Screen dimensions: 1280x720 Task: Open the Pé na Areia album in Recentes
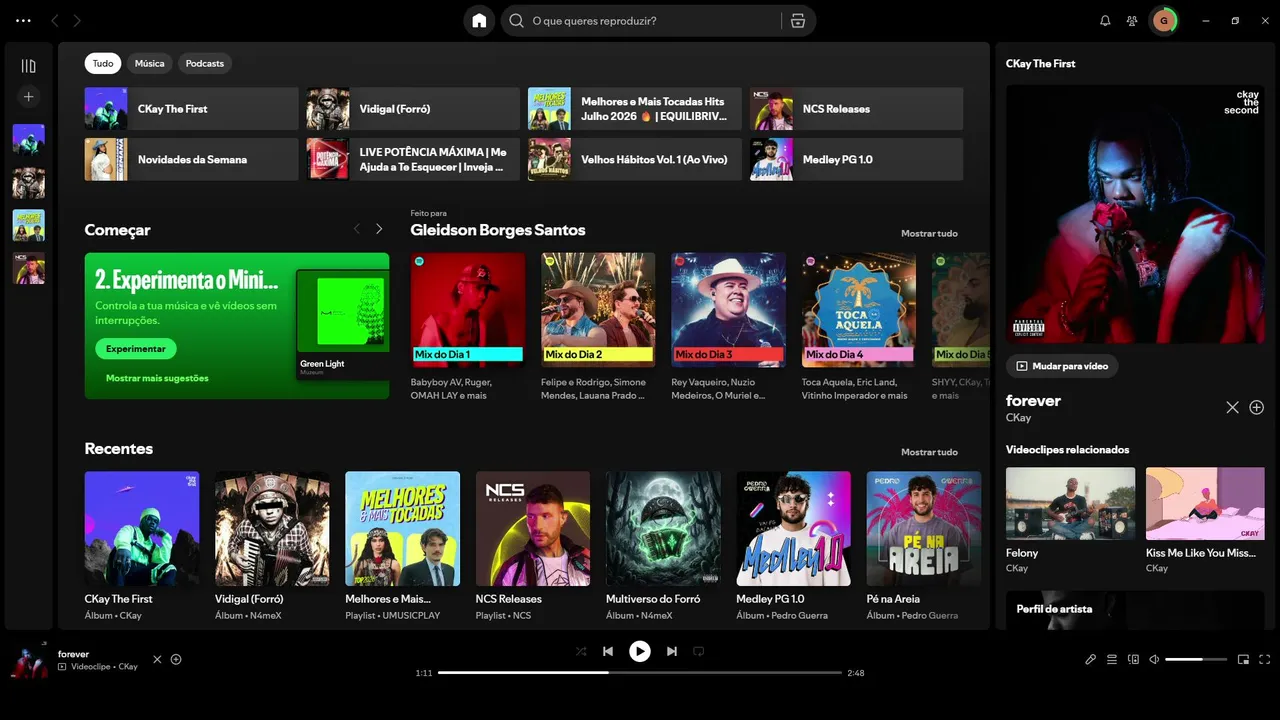click(924, 546)
